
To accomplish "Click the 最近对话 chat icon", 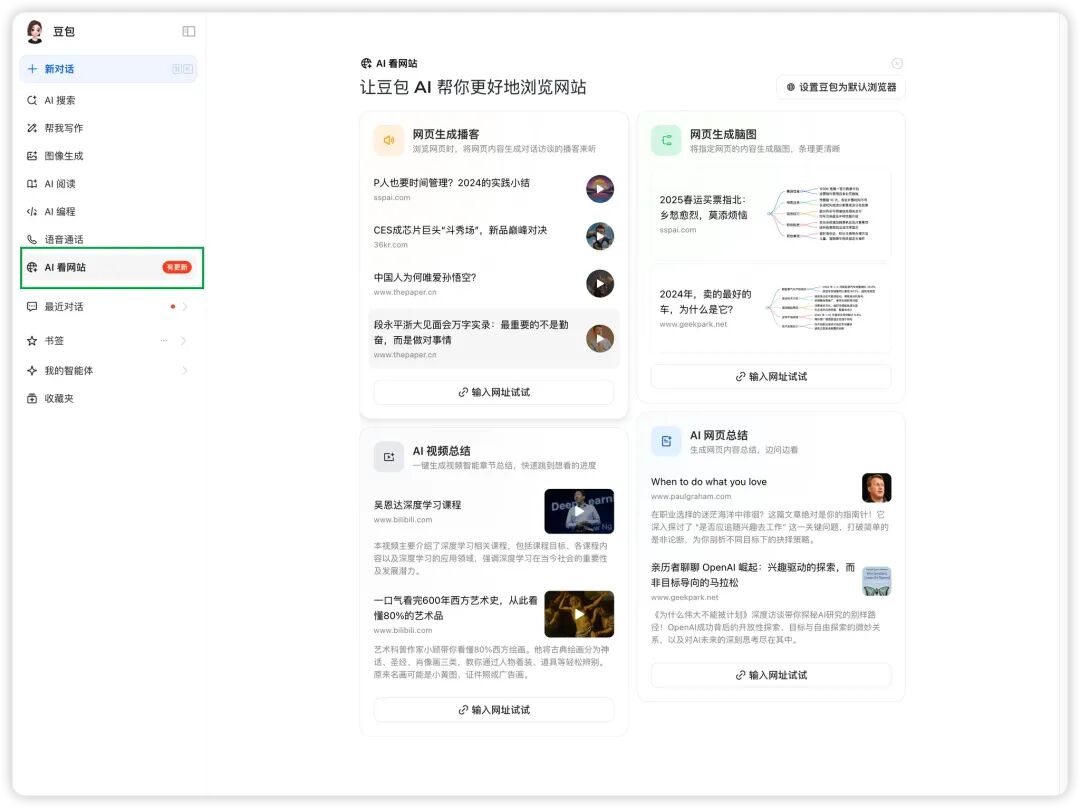I will coord(32,307).
